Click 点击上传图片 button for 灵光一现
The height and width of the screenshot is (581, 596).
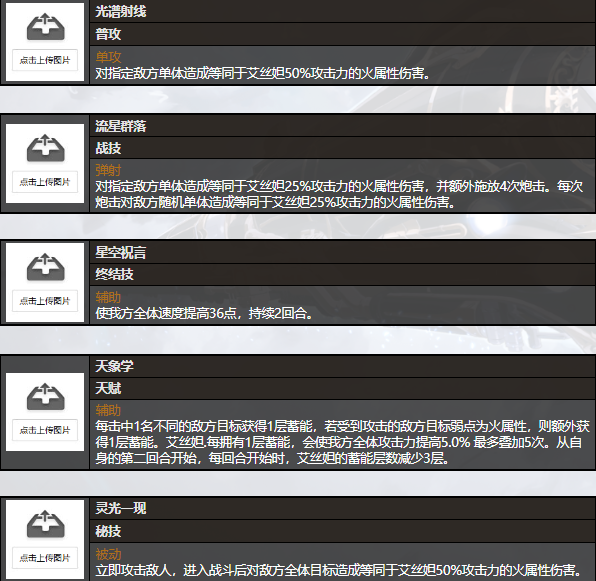[x=45, y=558]
